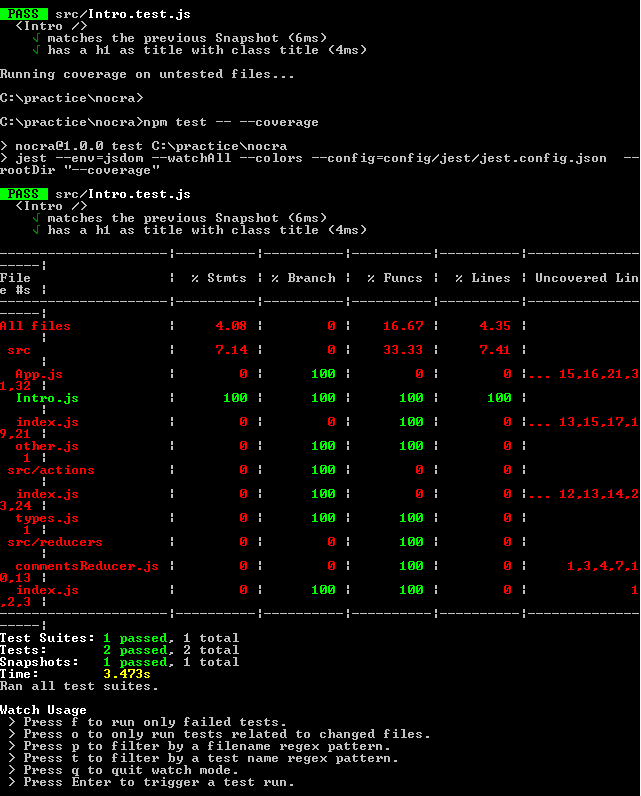Click types.js % Branch value 100
Image resolution: width=641 pixels, height=796 pixels.
[x=323, y=518]
